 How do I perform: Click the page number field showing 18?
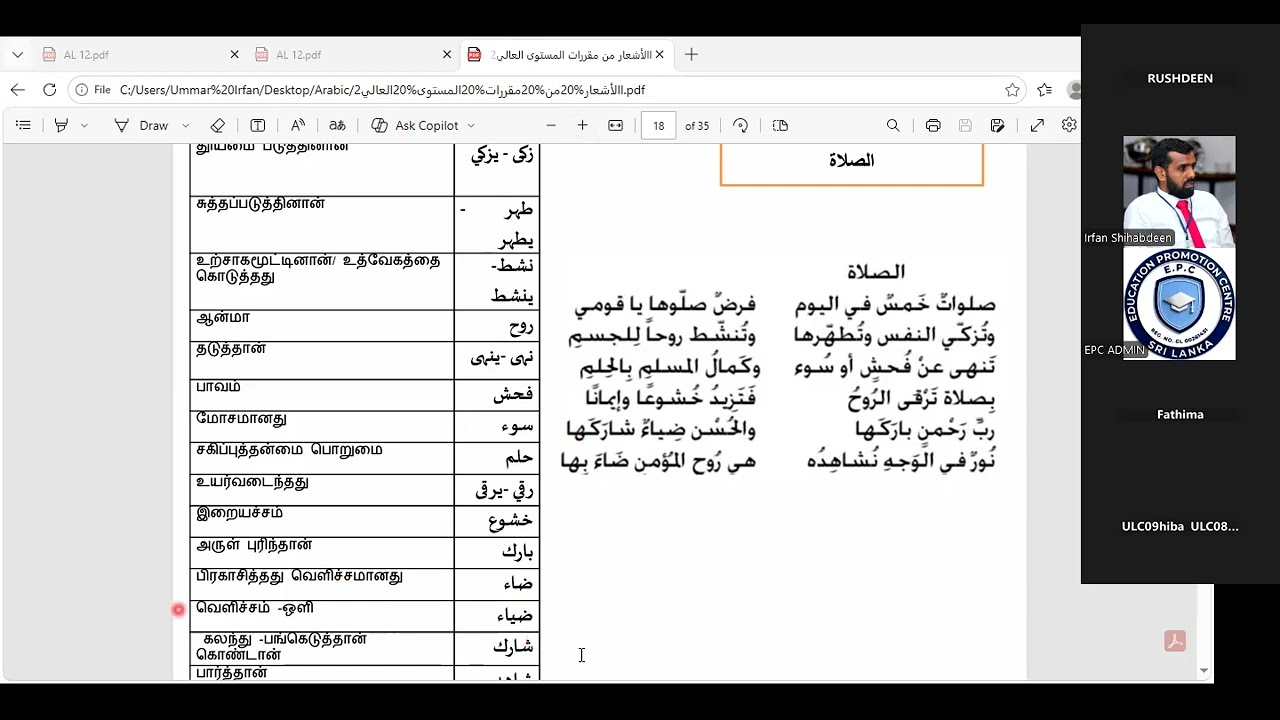coord(658,125)
